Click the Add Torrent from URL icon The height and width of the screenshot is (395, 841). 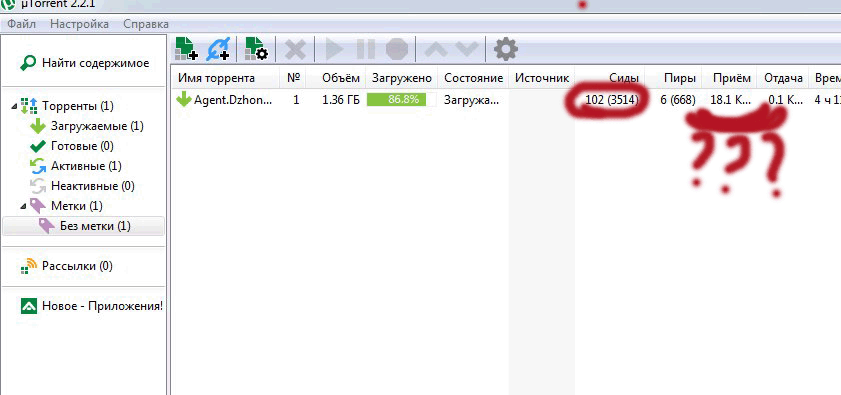218,49
